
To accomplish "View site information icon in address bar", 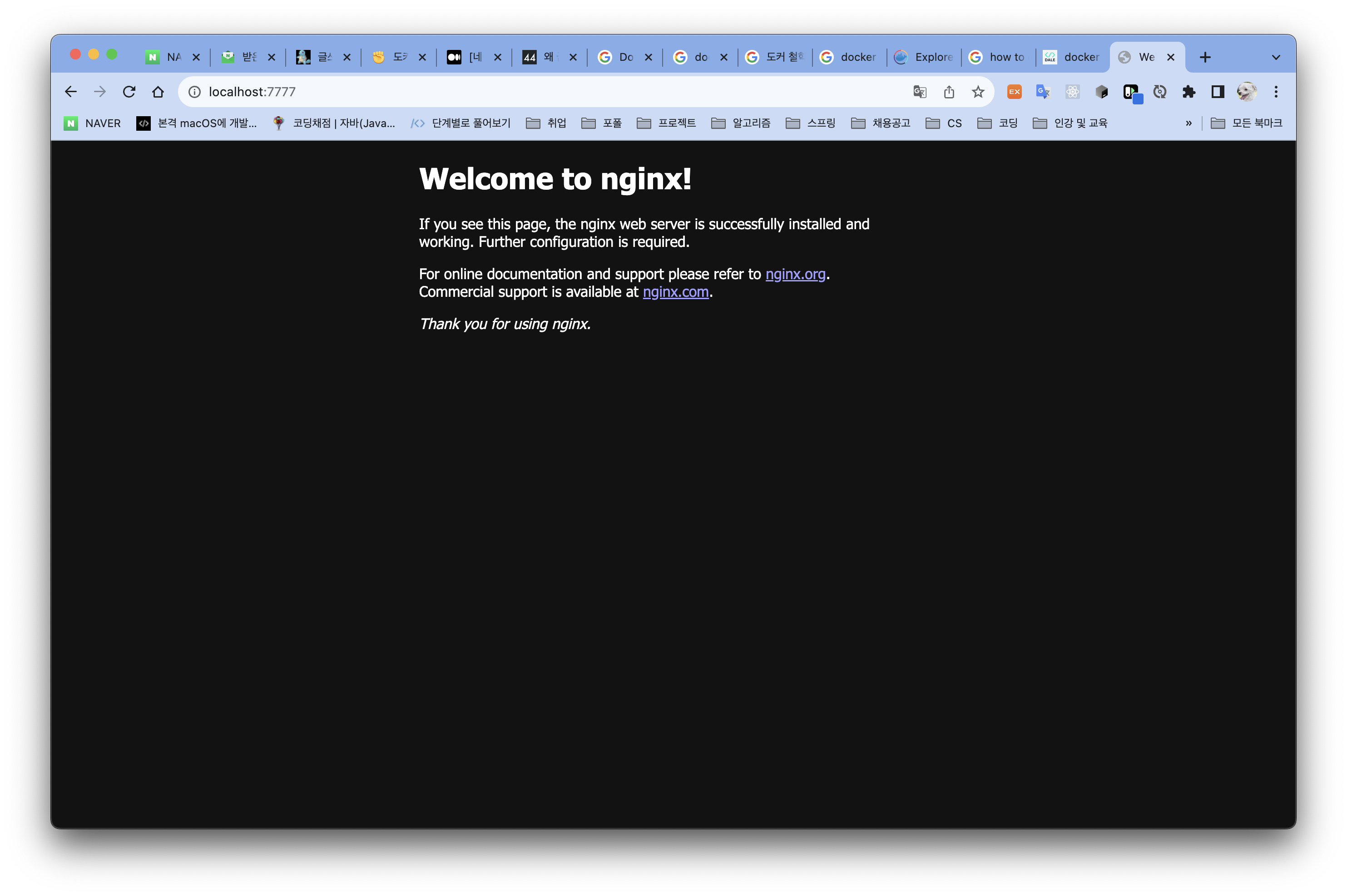I will [194, 91].
